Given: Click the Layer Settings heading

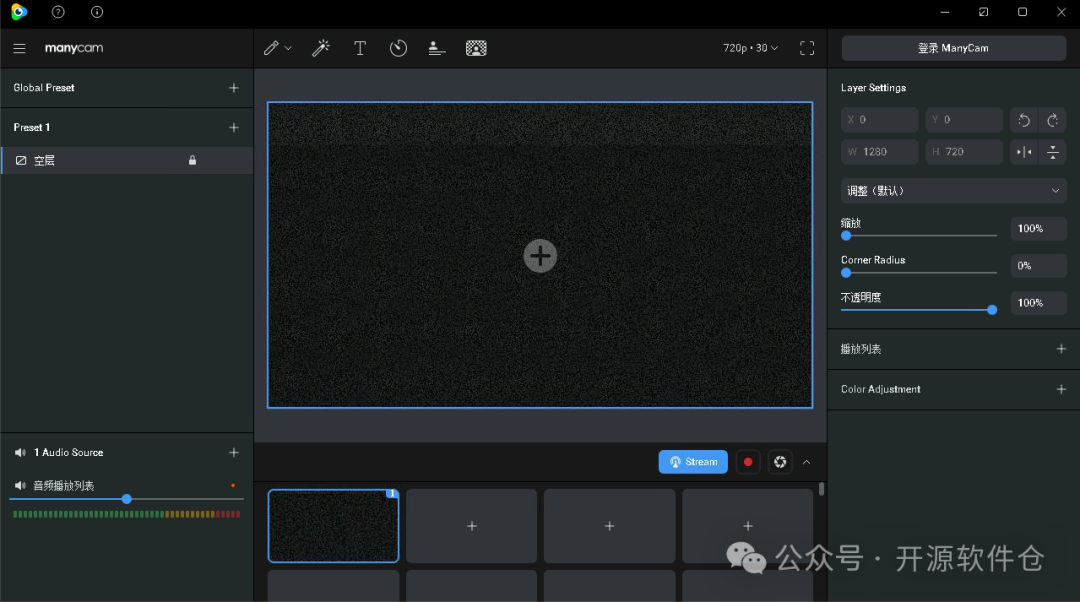Looking at the screenshot, I should pos(873,87).
